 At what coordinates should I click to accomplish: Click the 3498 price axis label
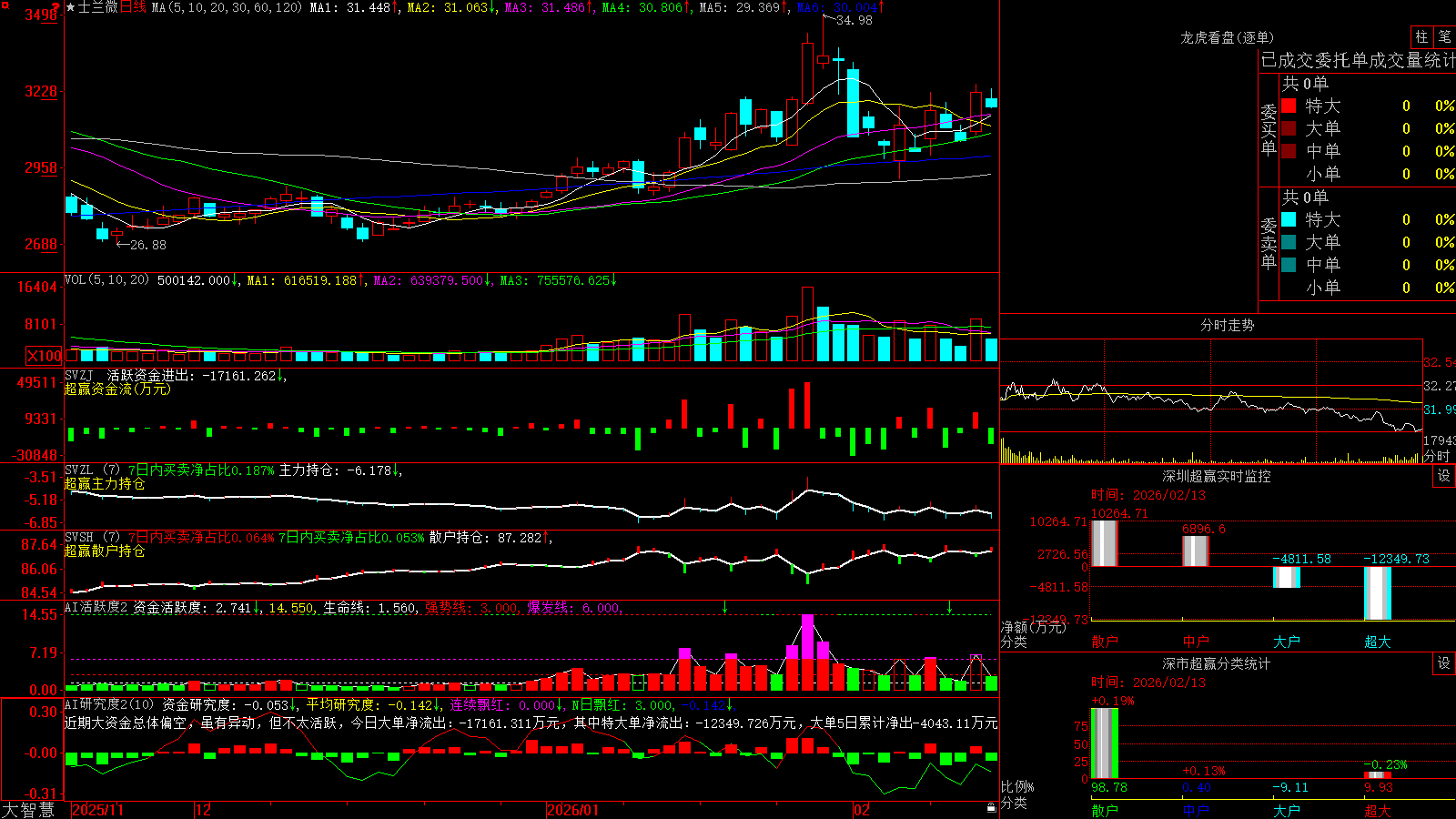pos(41,15)
